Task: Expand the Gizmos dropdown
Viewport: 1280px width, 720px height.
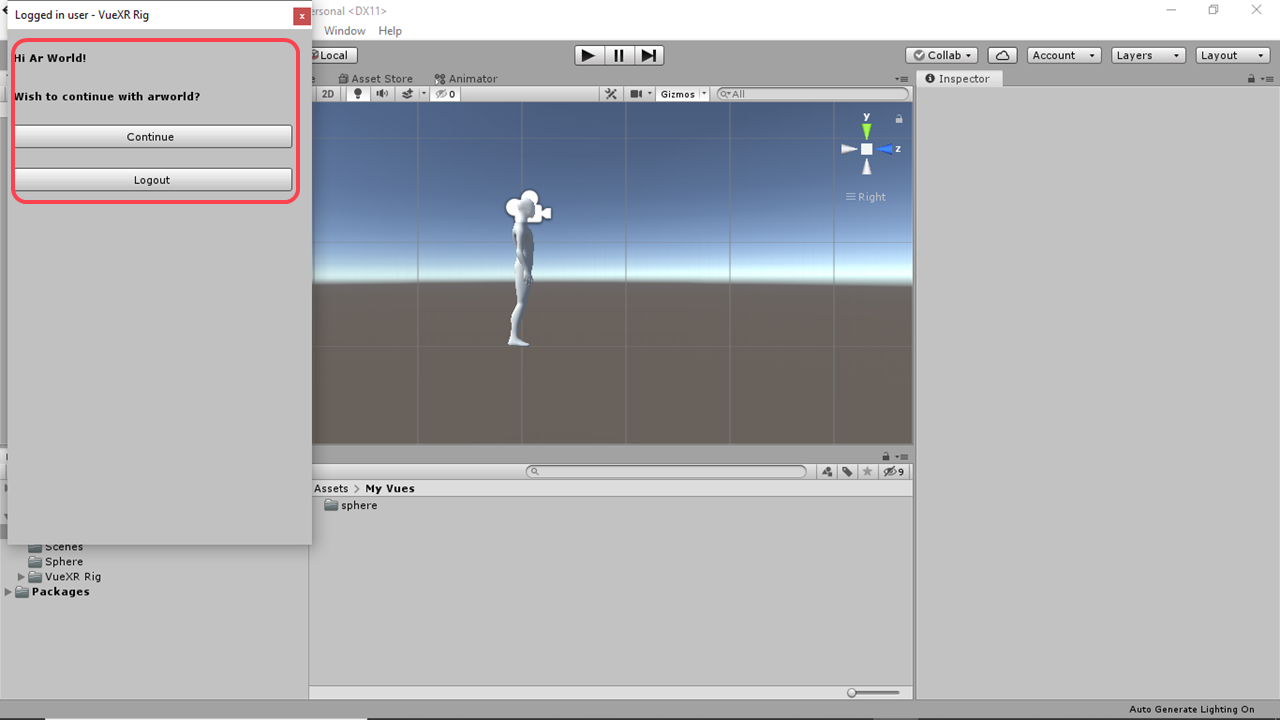Action: point(683,94)
